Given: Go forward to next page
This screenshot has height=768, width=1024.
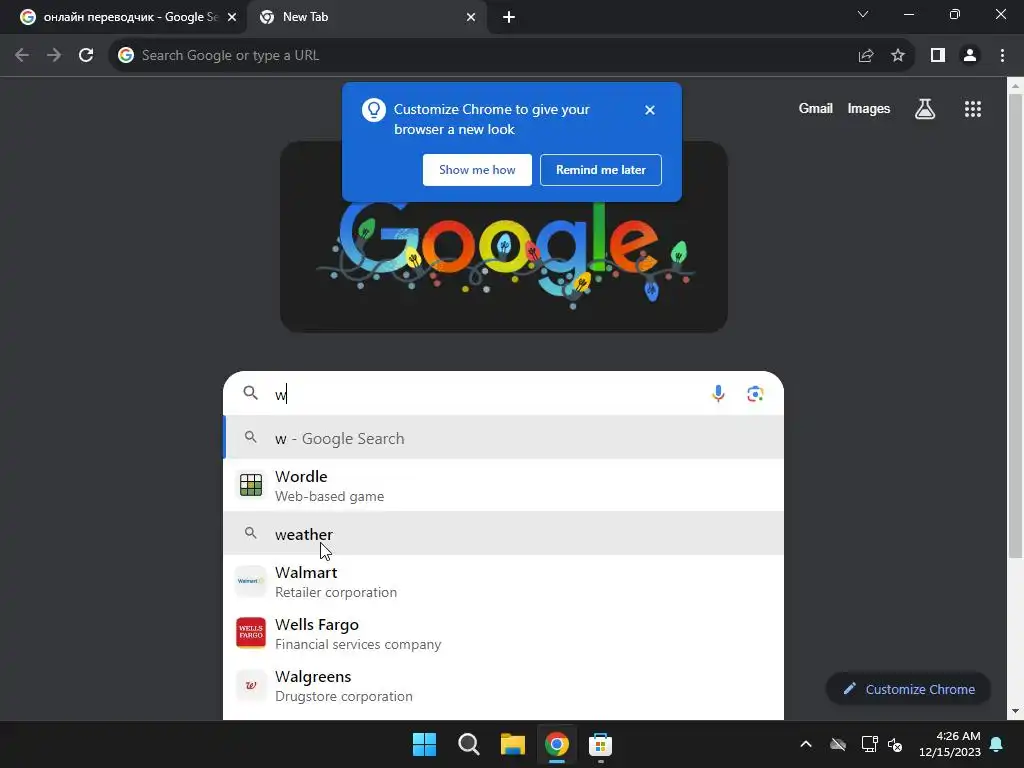Looking at the screenshot, I should (x=54, y=56).
